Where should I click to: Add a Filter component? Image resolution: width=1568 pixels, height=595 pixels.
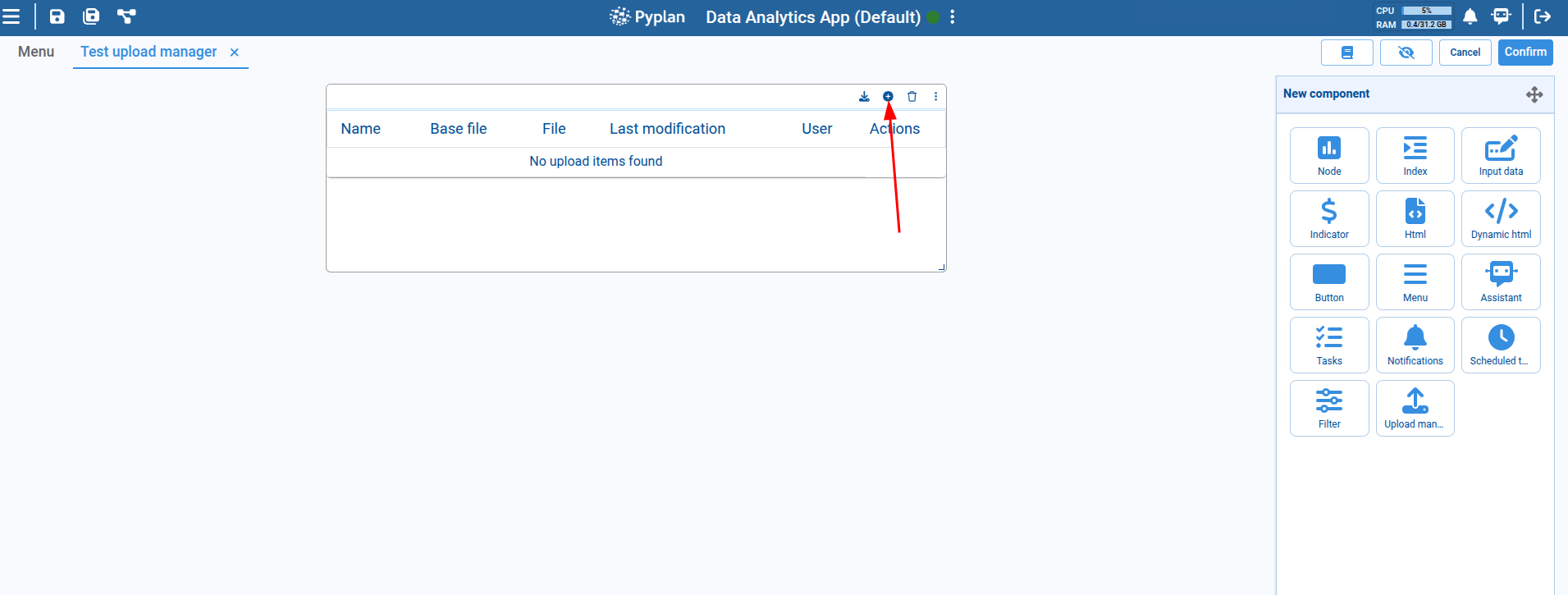pyautogui.click(x=1328, y=408)
